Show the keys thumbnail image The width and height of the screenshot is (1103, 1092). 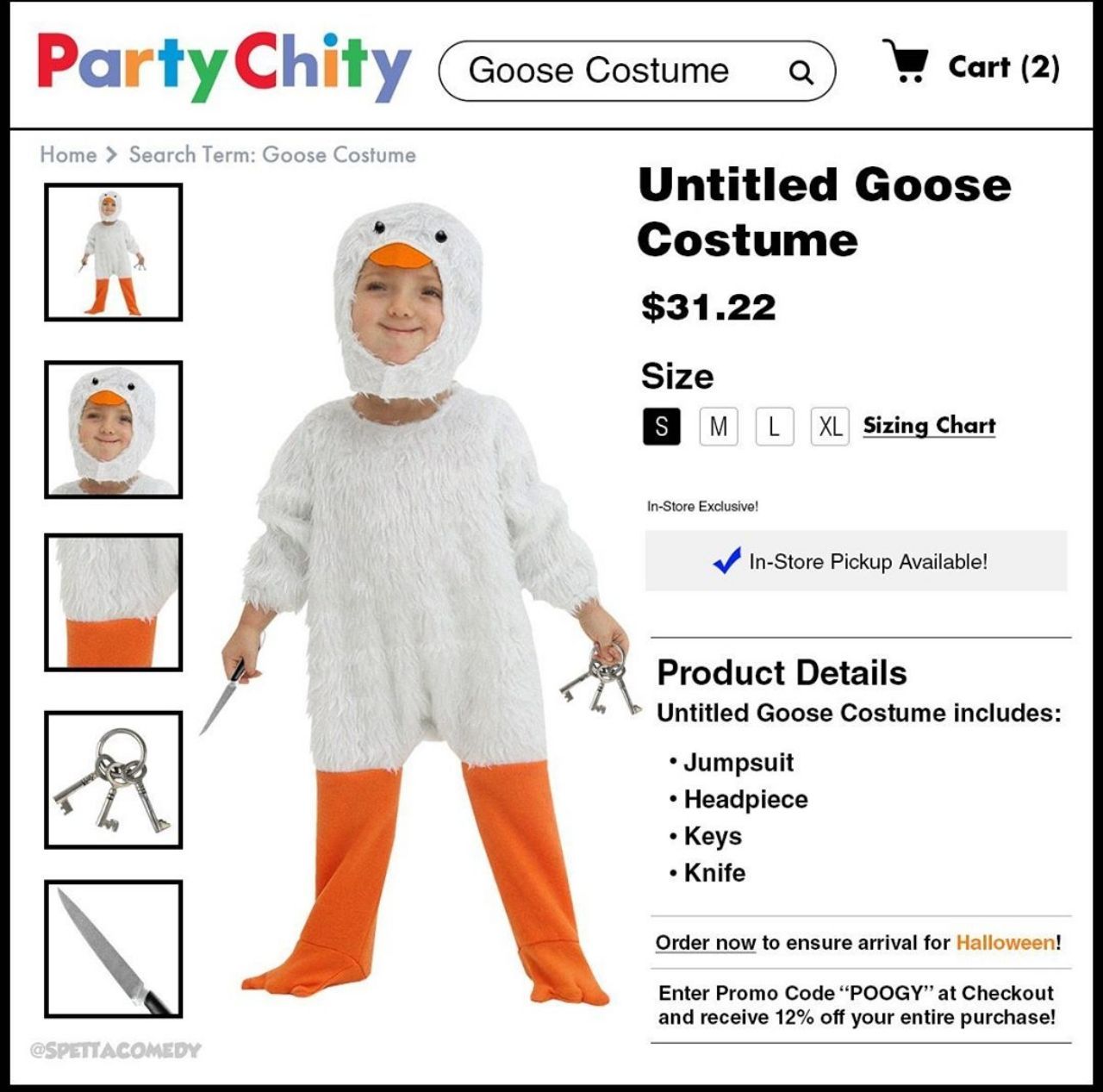pyautogui.click(x=114, y=780)
